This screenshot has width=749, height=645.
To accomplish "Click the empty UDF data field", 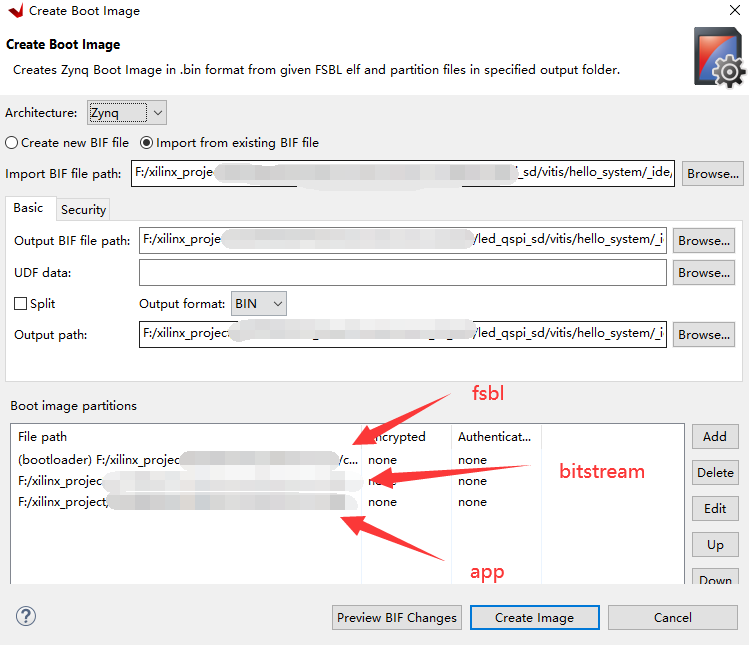I will click(403, 272).
